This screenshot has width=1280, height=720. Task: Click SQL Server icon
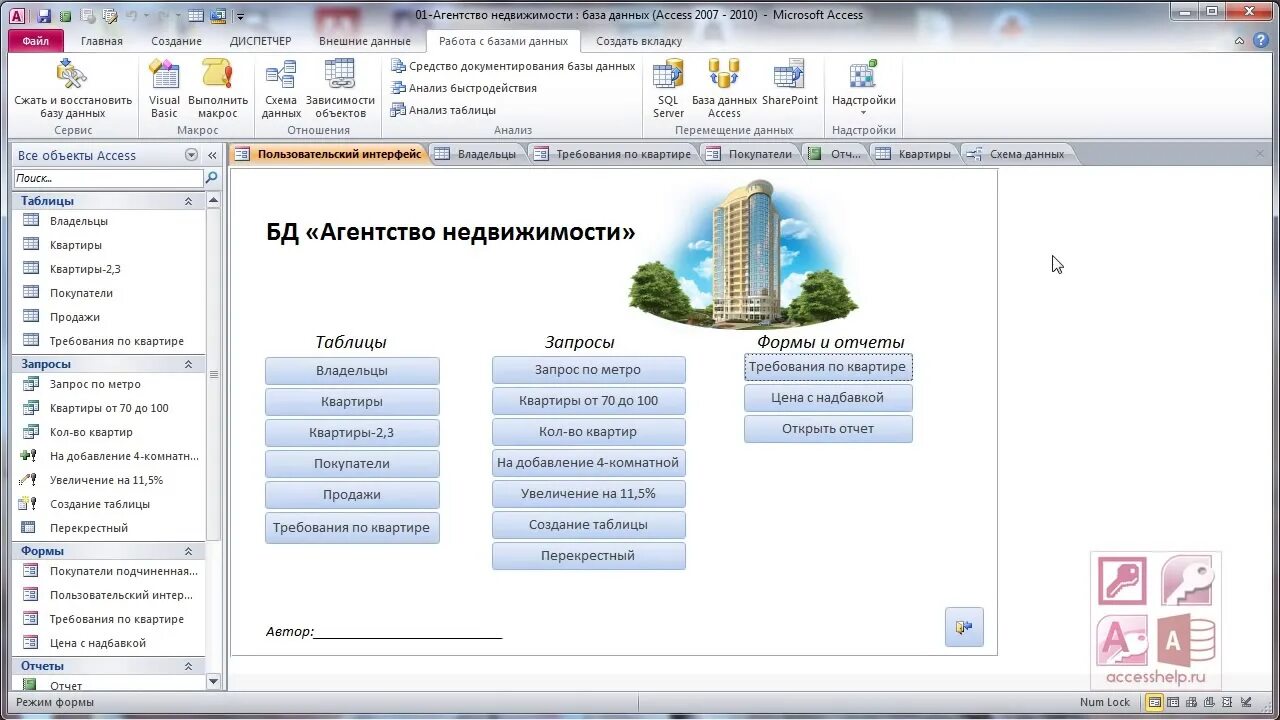pos(668,75)
